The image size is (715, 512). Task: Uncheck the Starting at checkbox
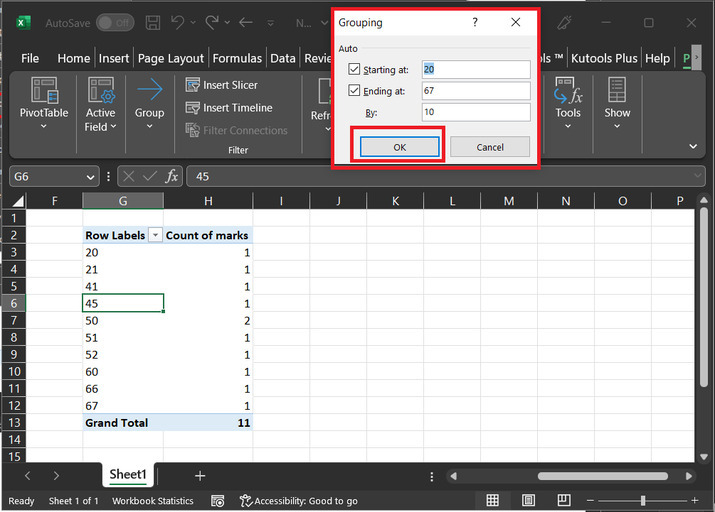tap(354, 70)
